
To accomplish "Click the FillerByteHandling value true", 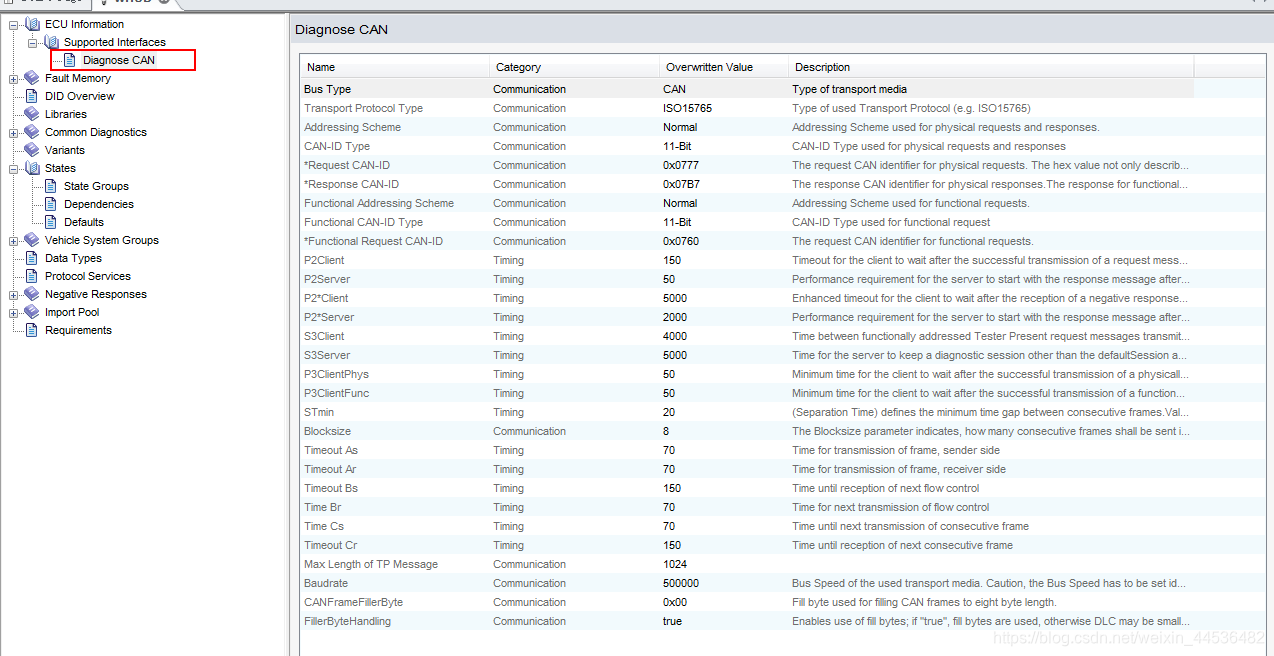I will click(x=672, y=621).
